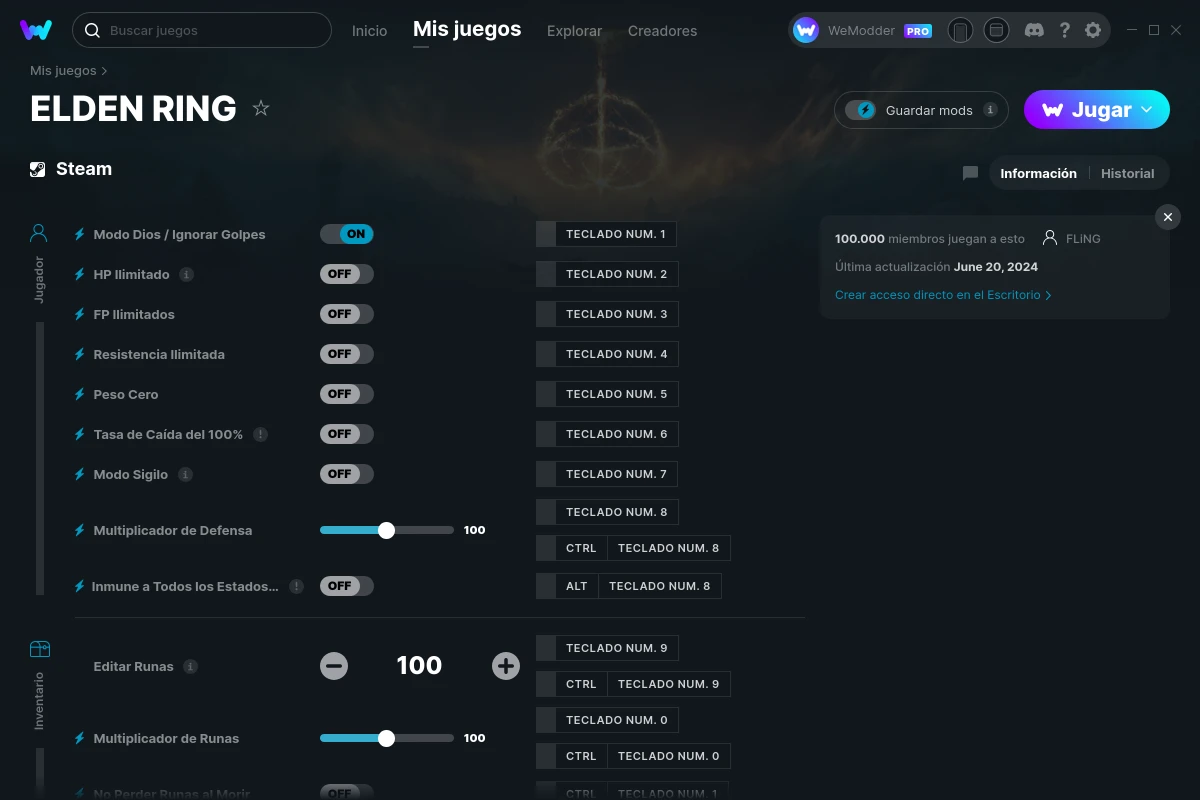Adjust the Multiplicador de Defensa slider

click(x=387, y=530)
